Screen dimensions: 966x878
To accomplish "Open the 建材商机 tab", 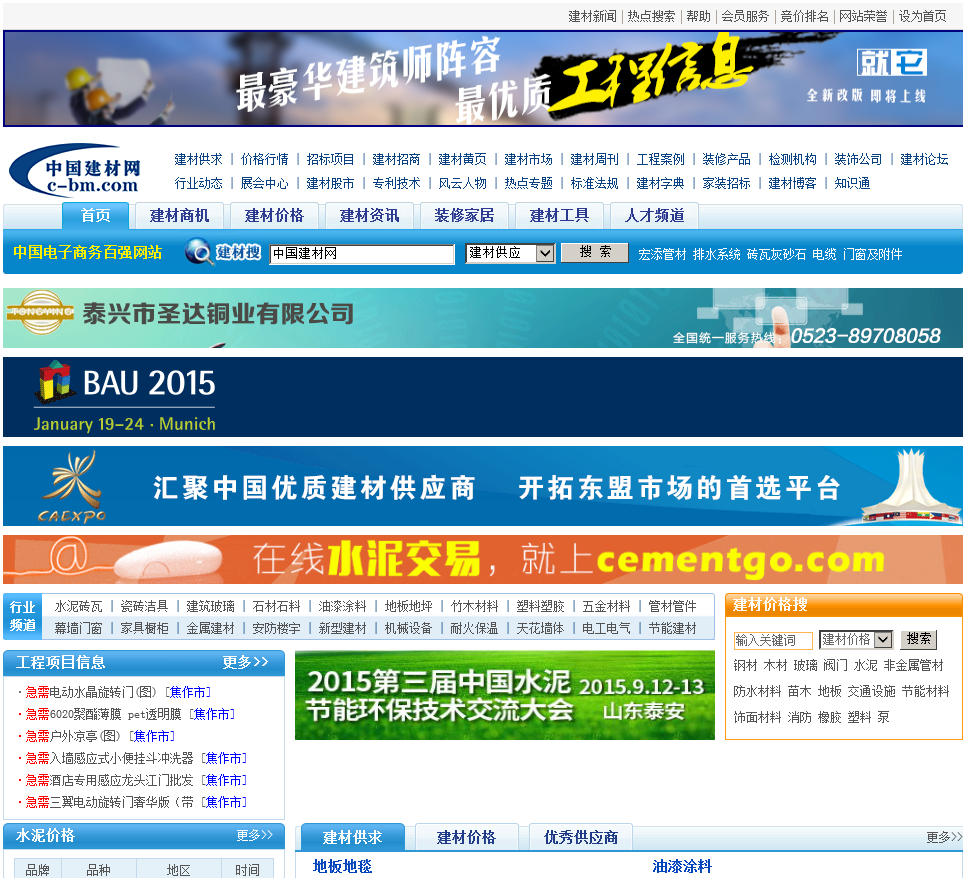I will click(x=179, y=216).
